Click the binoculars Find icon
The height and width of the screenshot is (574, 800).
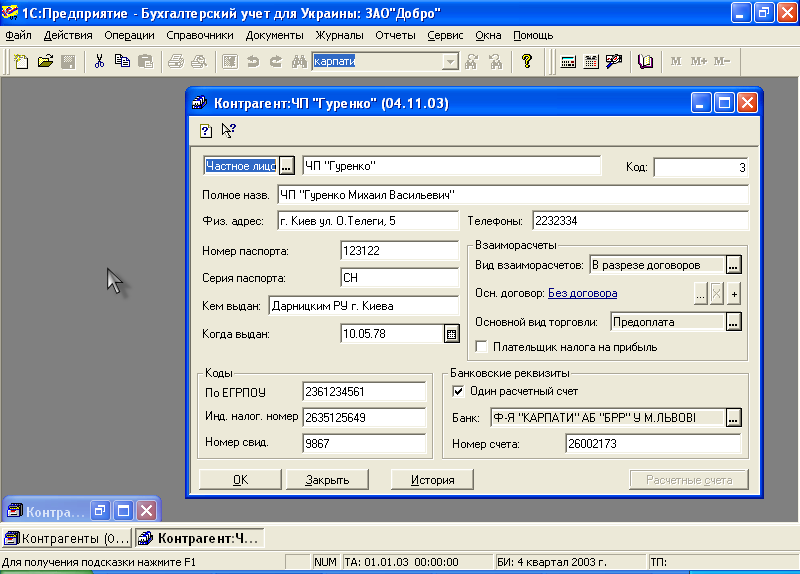pos(299,62)
